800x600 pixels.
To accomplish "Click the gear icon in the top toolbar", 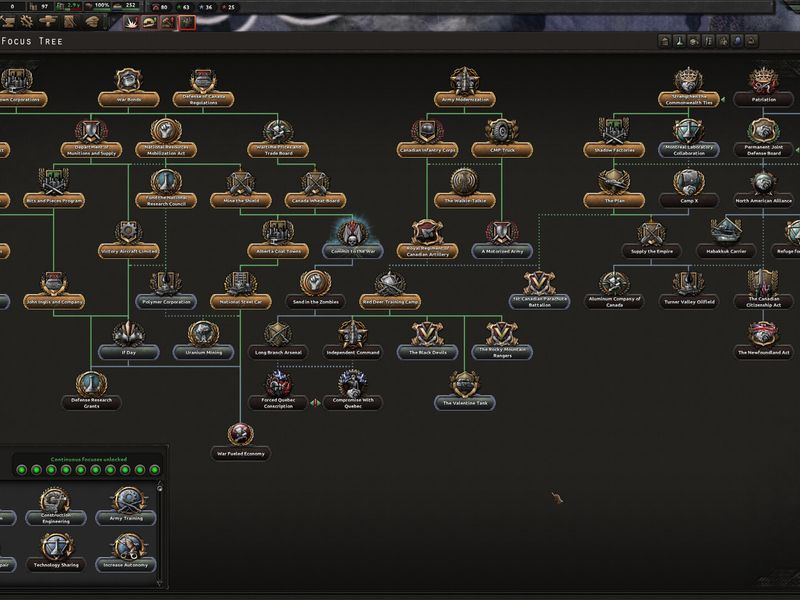I will coord(27,21).
